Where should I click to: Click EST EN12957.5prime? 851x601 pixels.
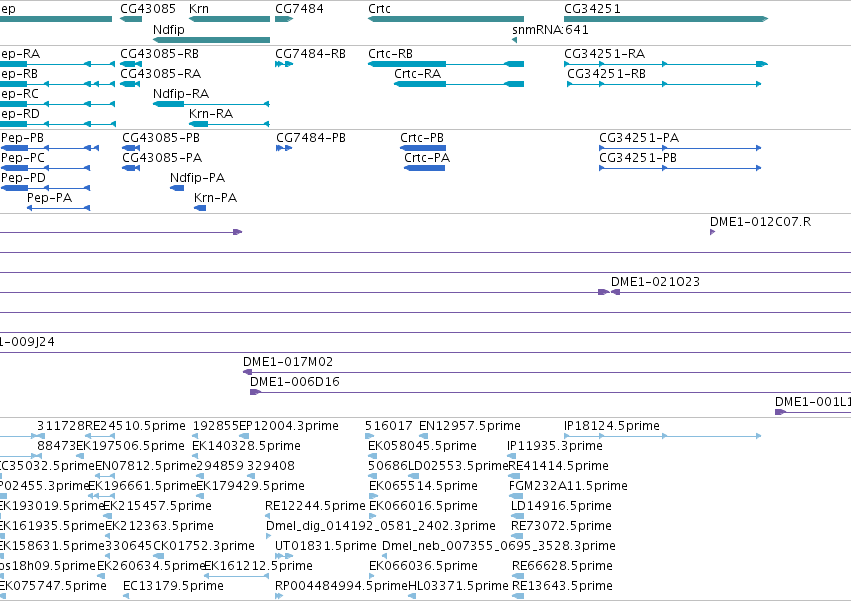click(469, 426)
